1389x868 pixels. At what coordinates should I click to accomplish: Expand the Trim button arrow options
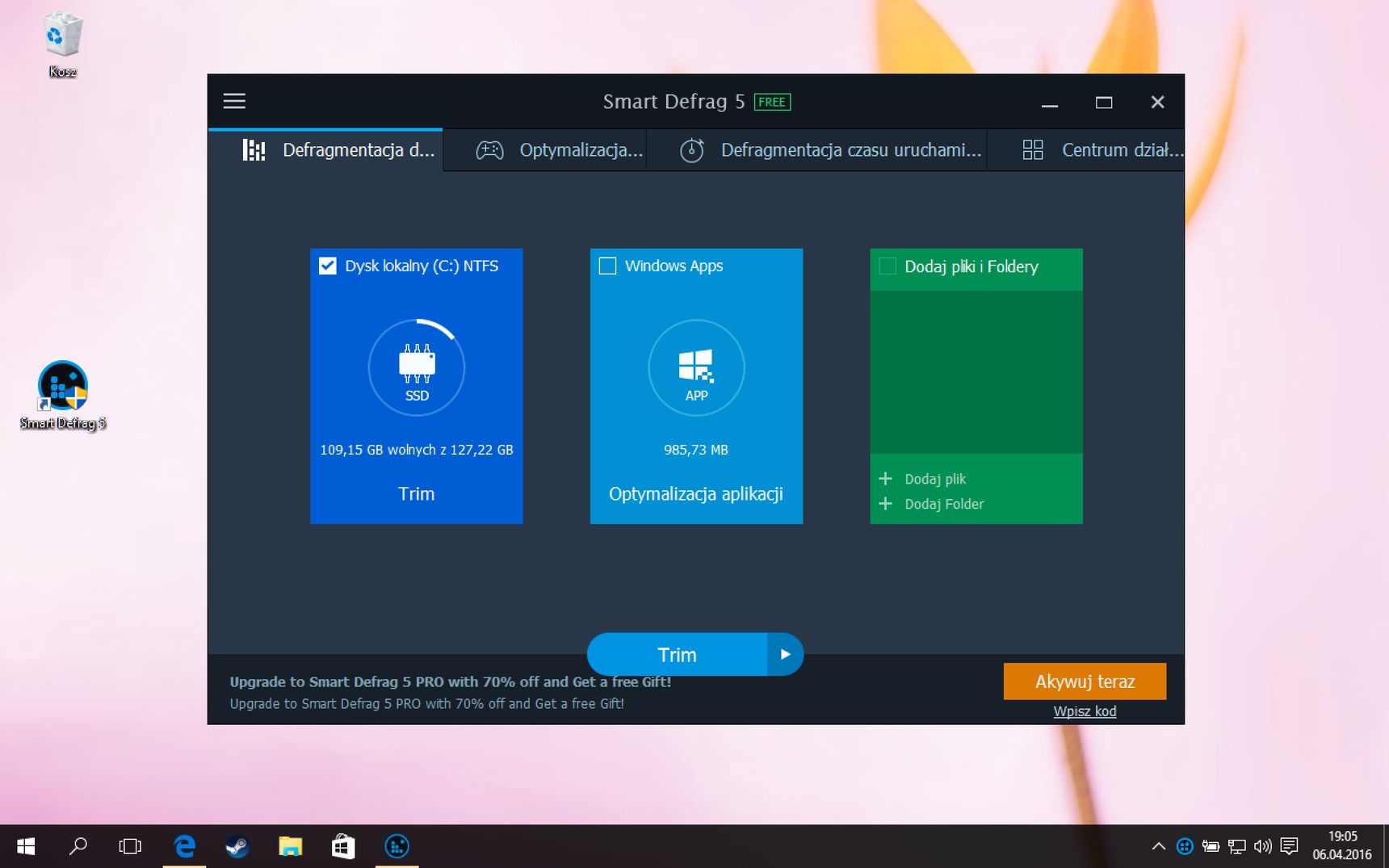(x=785, y=655)
